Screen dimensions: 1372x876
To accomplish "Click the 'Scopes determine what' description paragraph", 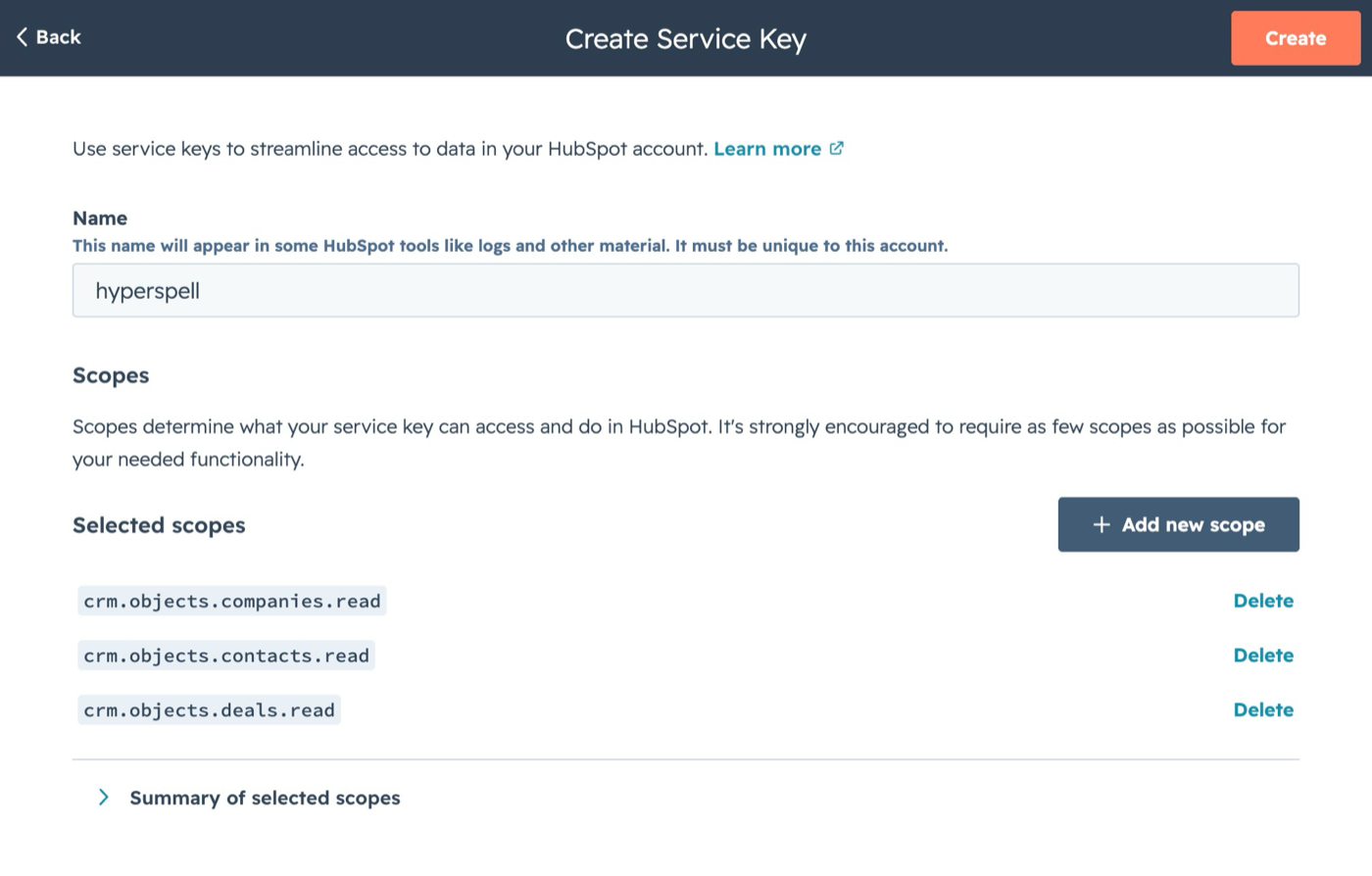I will click(x=679, y=443).
